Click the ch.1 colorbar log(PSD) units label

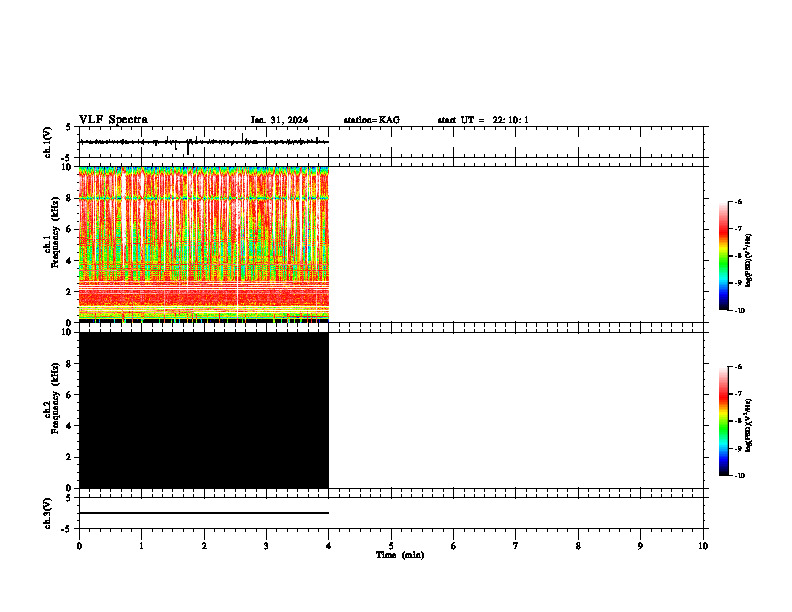click(x=749, y=261)
